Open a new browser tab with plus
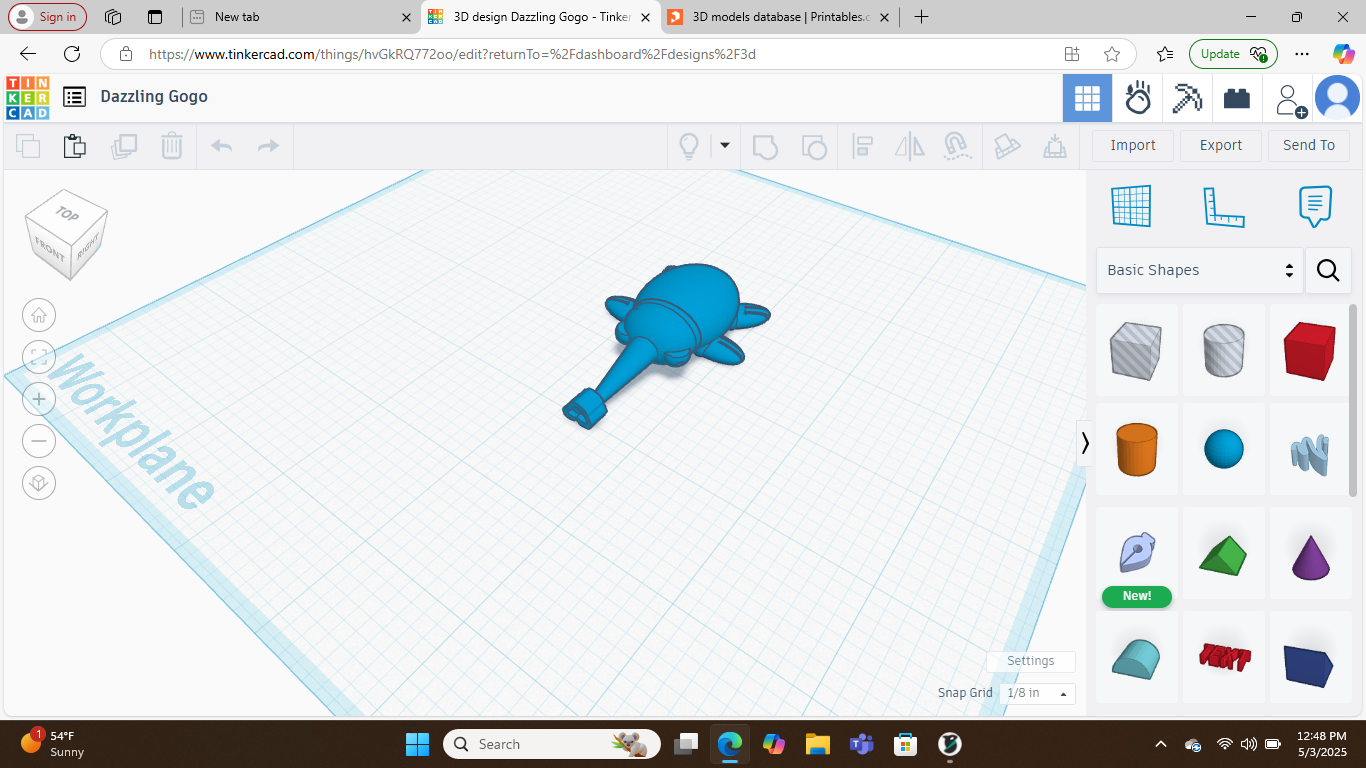Screen dimensions: 1366x768 point(921,17)
